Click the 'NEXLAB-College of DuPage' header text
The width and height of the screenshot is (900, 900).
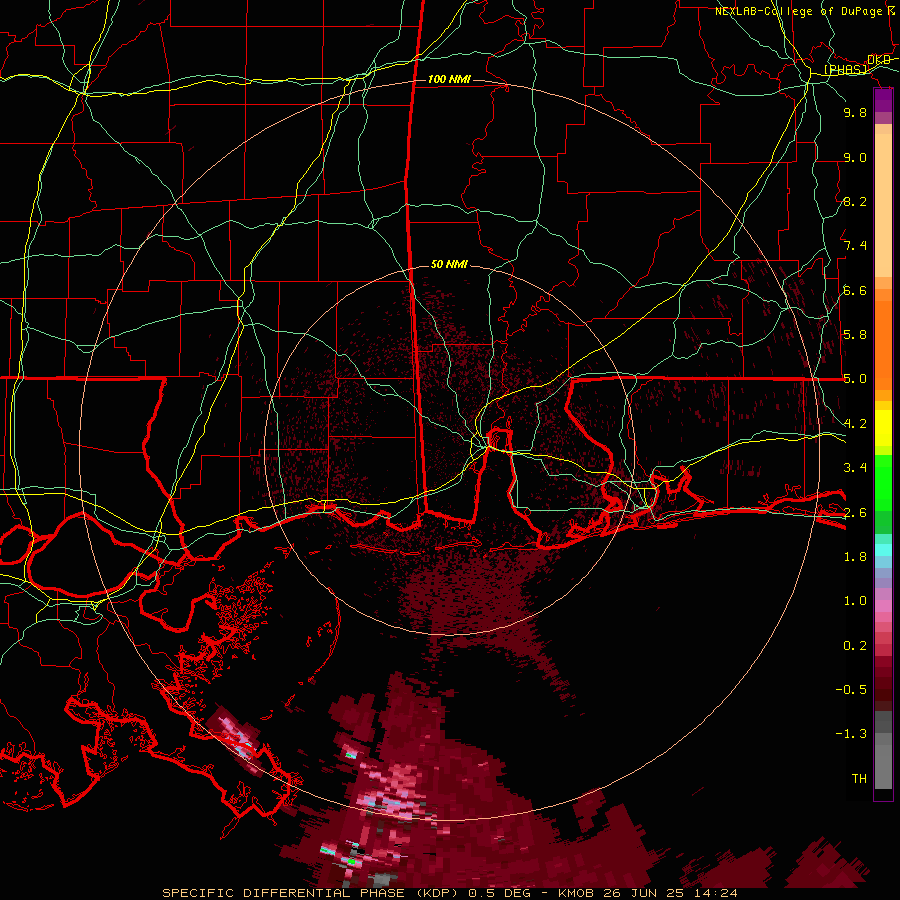(798, 11)
